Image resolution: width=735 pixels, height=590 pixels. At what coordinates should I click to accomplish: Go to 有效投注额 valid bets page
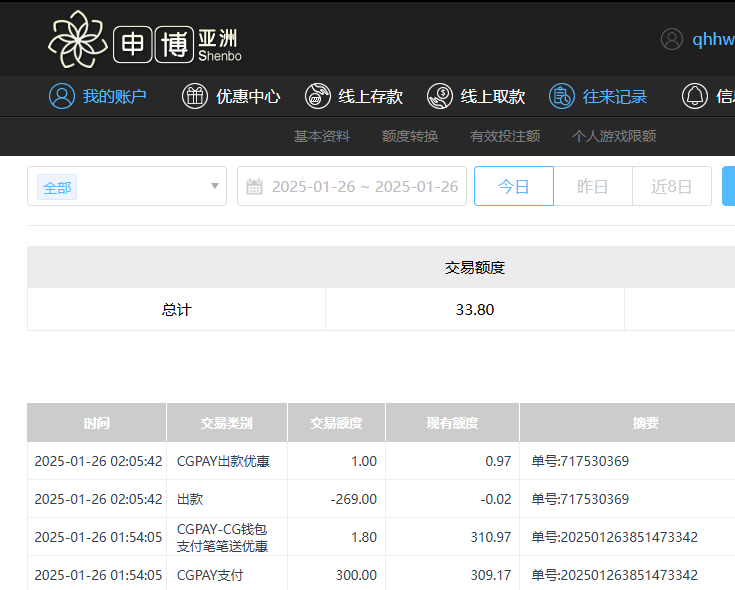505,136
